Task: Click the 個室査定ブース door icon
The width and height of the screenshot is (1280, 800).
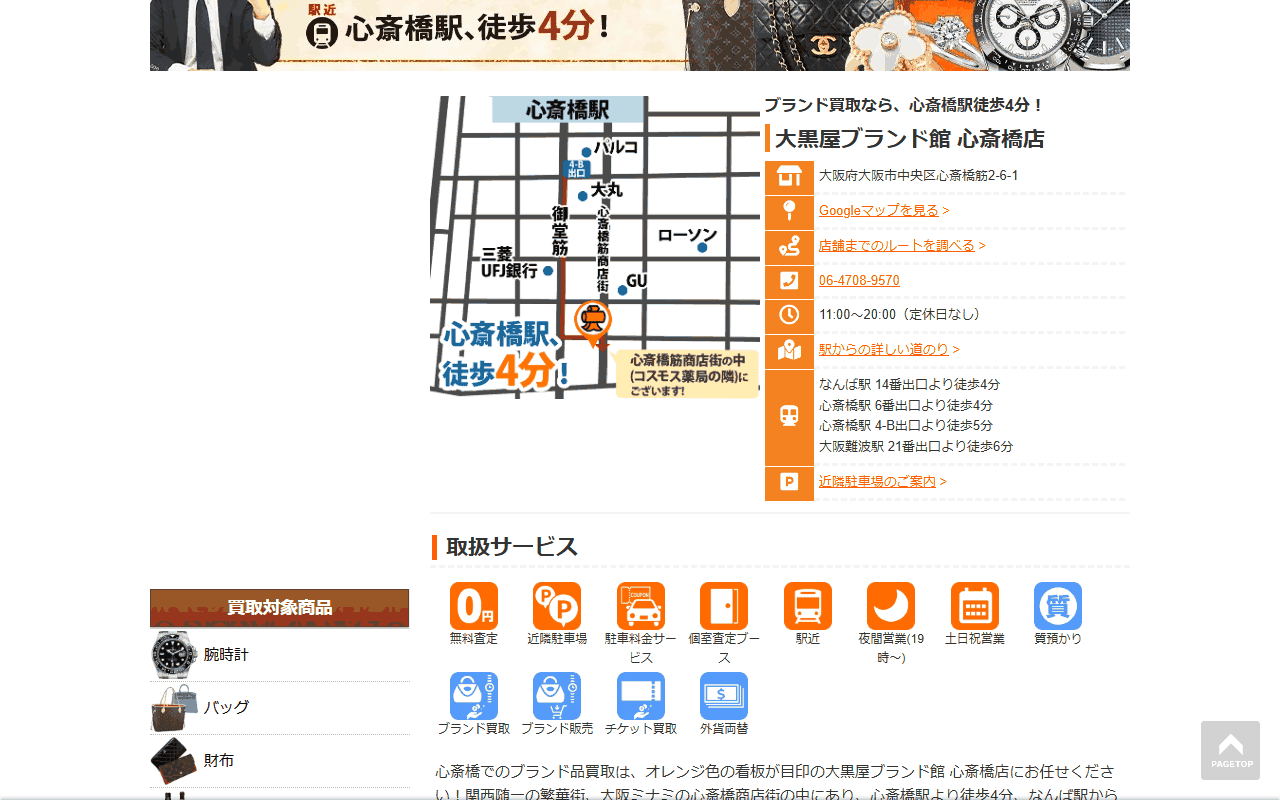Action: click(724, 606)
